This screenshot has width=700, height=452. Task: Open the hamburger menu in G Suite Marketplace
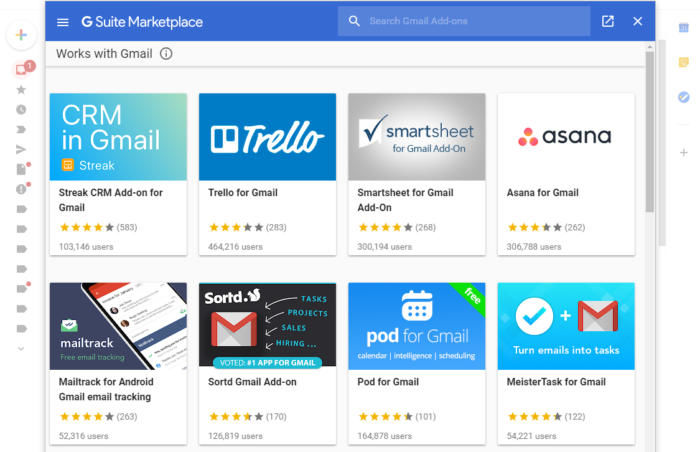click(x=63, y=22)
